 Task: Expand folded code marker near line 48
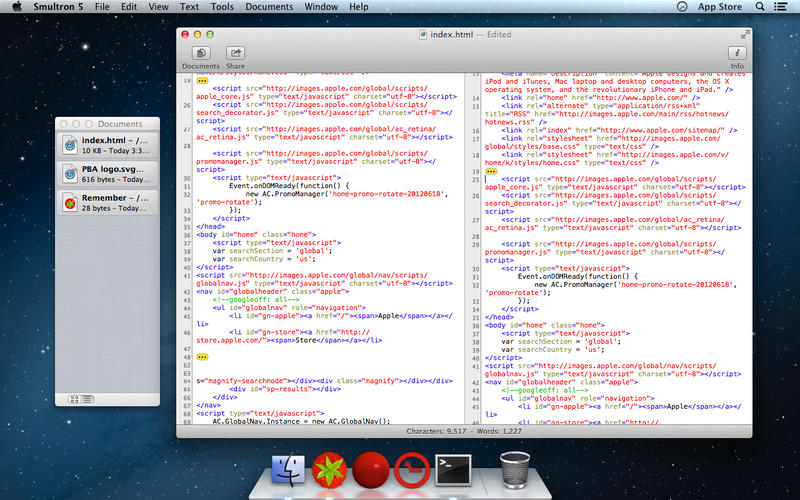pyautogui.click(x=201, y=356)
